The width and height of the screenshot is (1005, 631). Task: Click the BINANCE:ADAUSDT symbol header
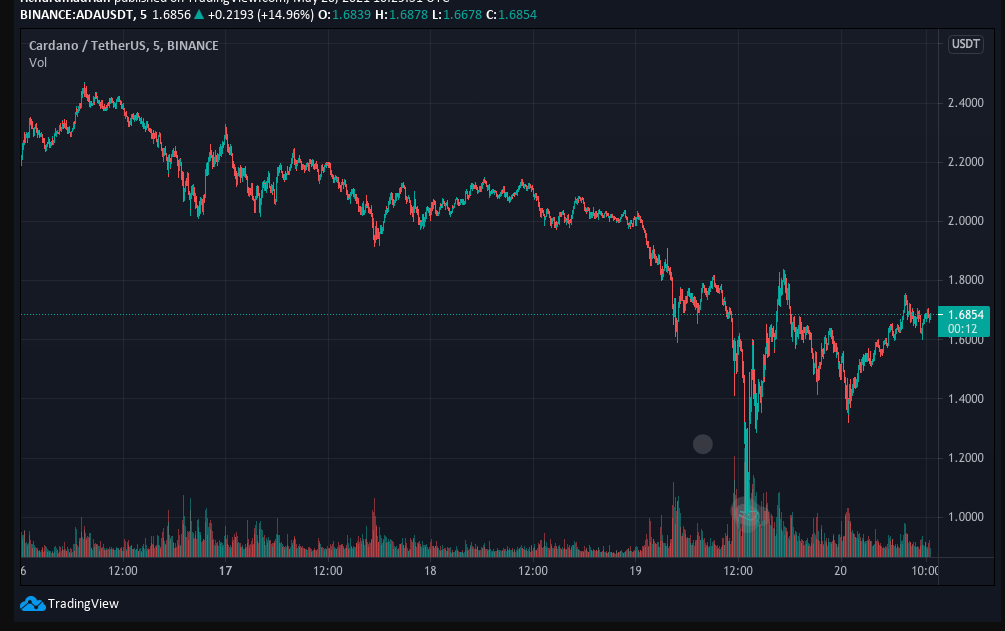pos(76,14)
